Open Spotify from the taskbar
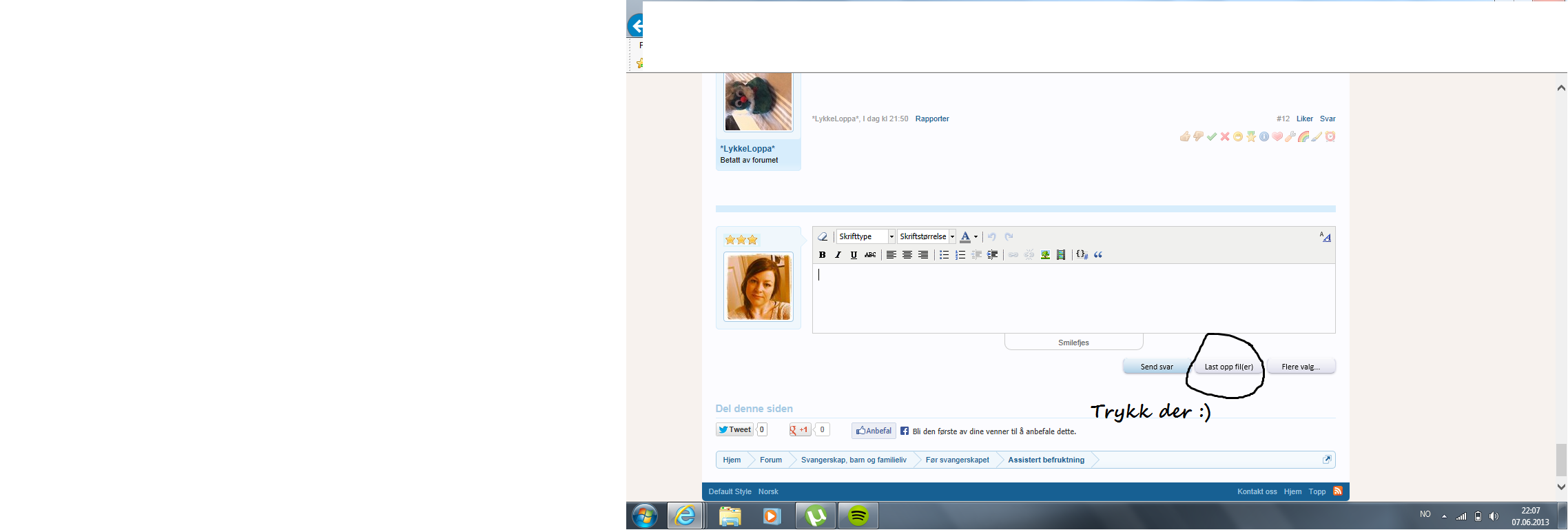This screenshot has height=530, width=1568. click(x=858, y=516)
